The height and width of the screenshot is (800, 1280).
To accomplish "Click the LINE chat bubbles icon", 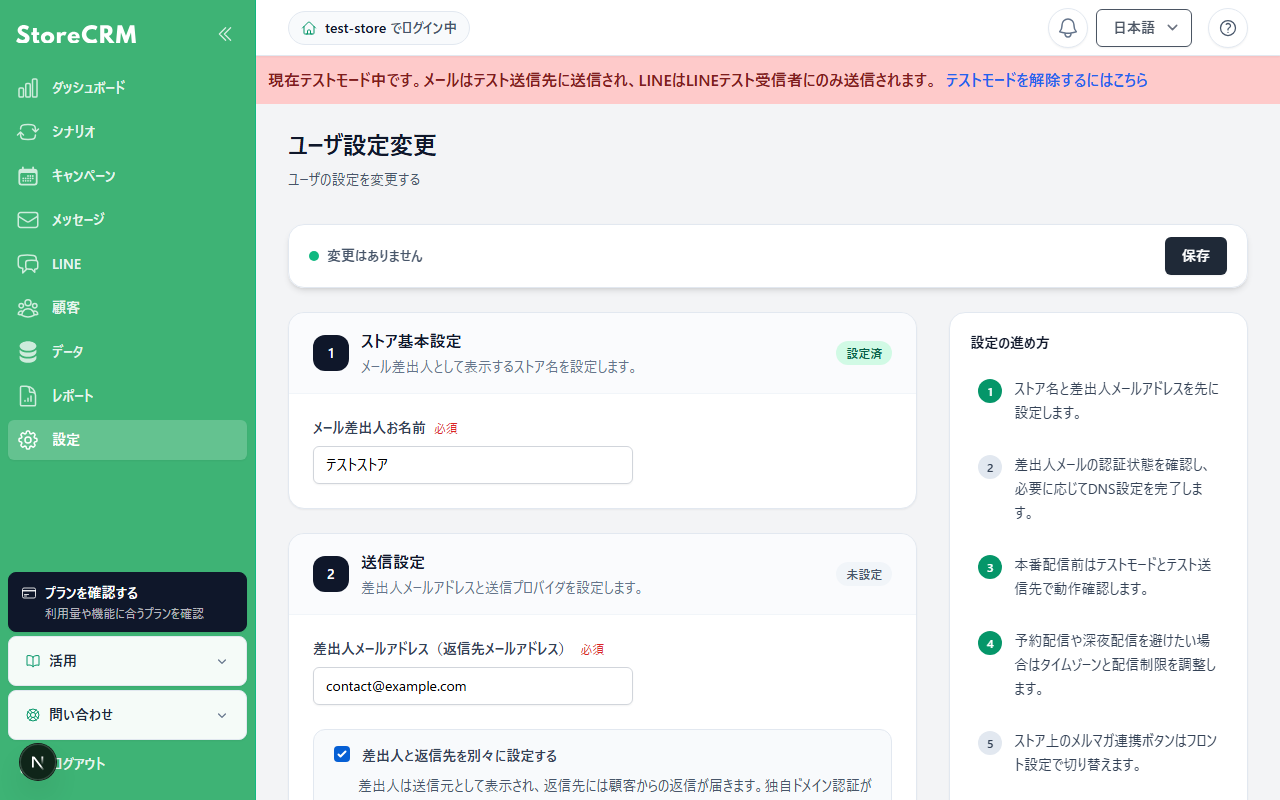I will (x=28, y=264).
